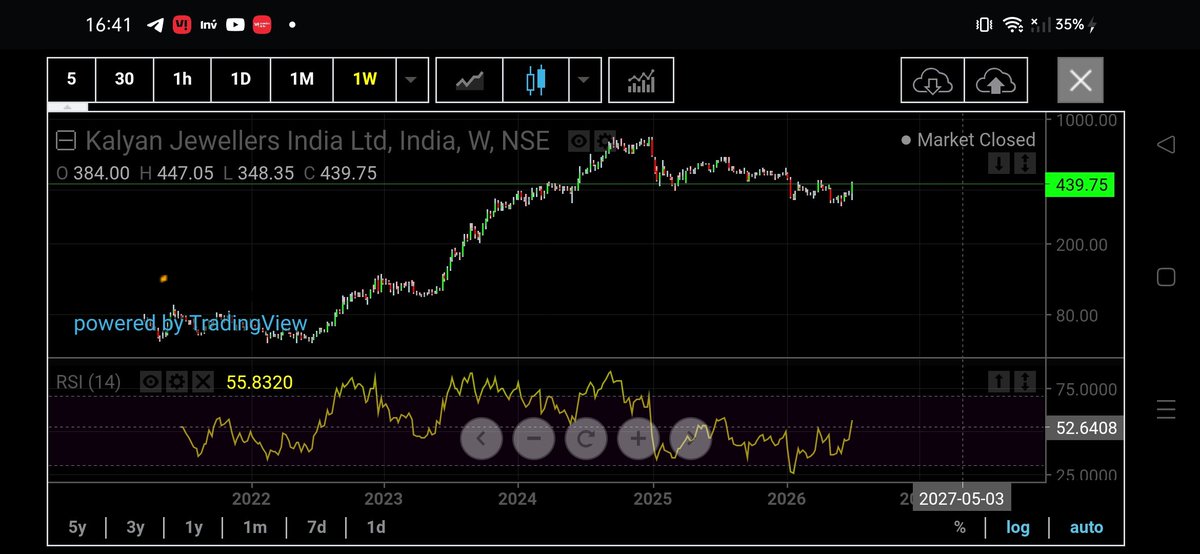
Task: Open the interval dropdown arrow
Action: pos(412,80)
